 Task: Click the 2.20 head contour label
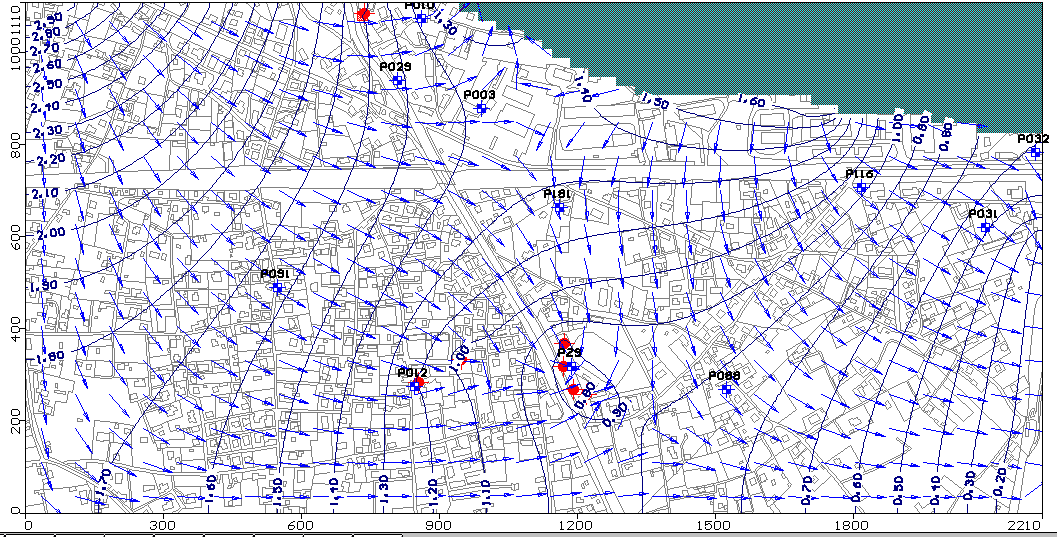pyautogui.click(x=49, y=159)
